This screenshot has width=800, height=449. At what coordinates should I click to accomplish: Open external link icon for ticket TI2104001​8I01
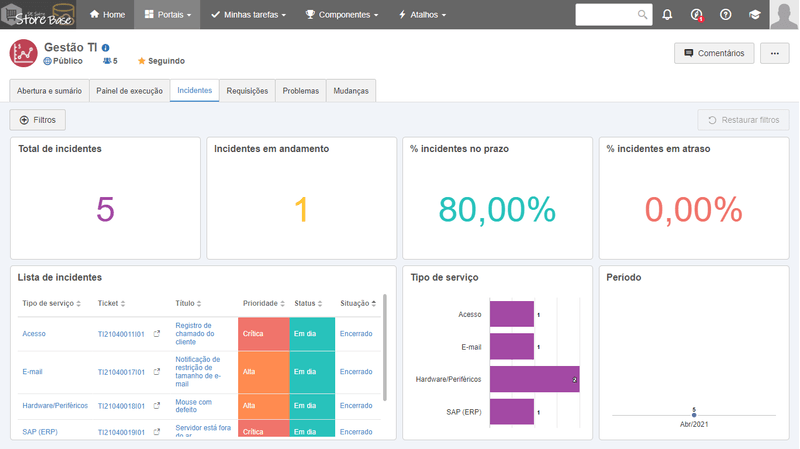[x=157, y=406]
